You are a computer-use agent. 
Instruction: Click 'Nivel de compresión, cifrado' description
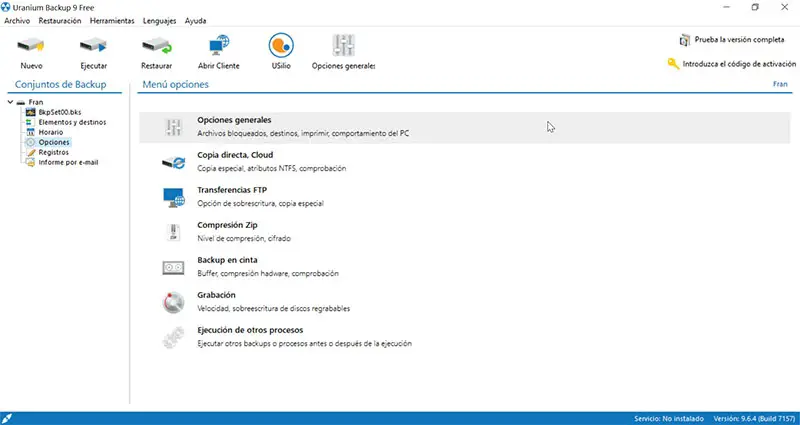click(244, 238)
